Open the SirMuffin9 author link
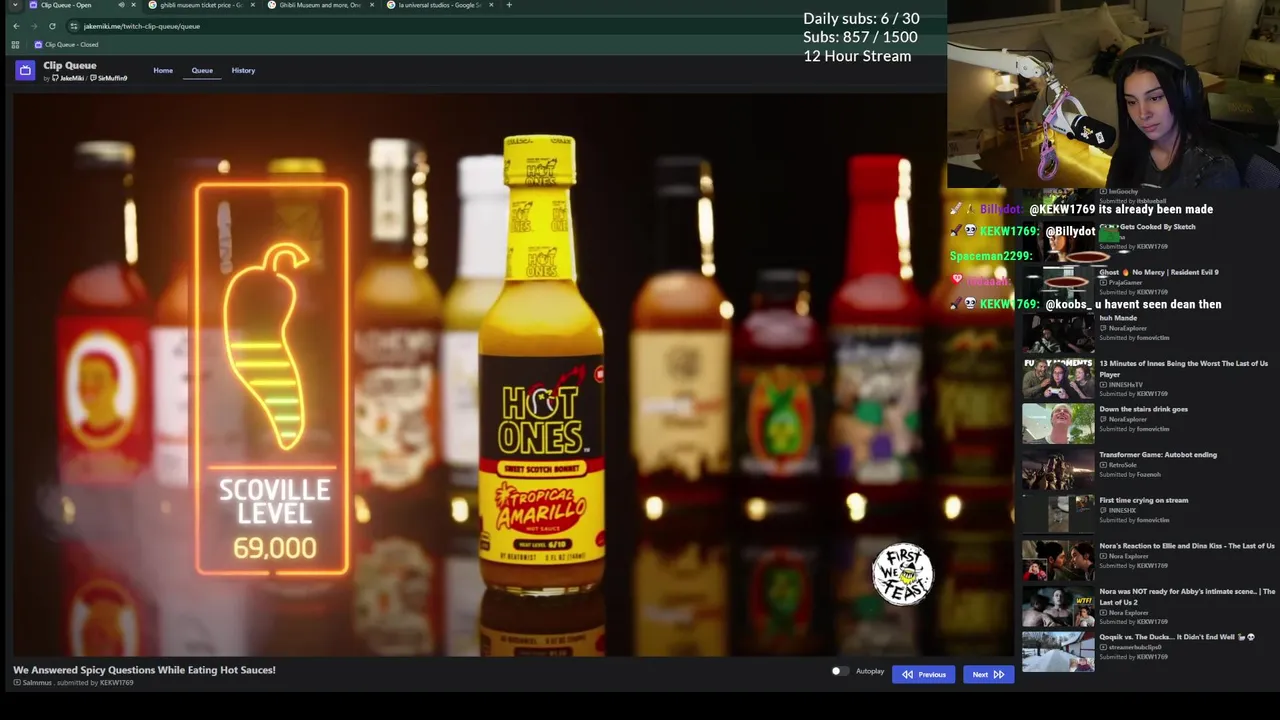This screenshot has width=1280, height=720. (x=109, y=78)
